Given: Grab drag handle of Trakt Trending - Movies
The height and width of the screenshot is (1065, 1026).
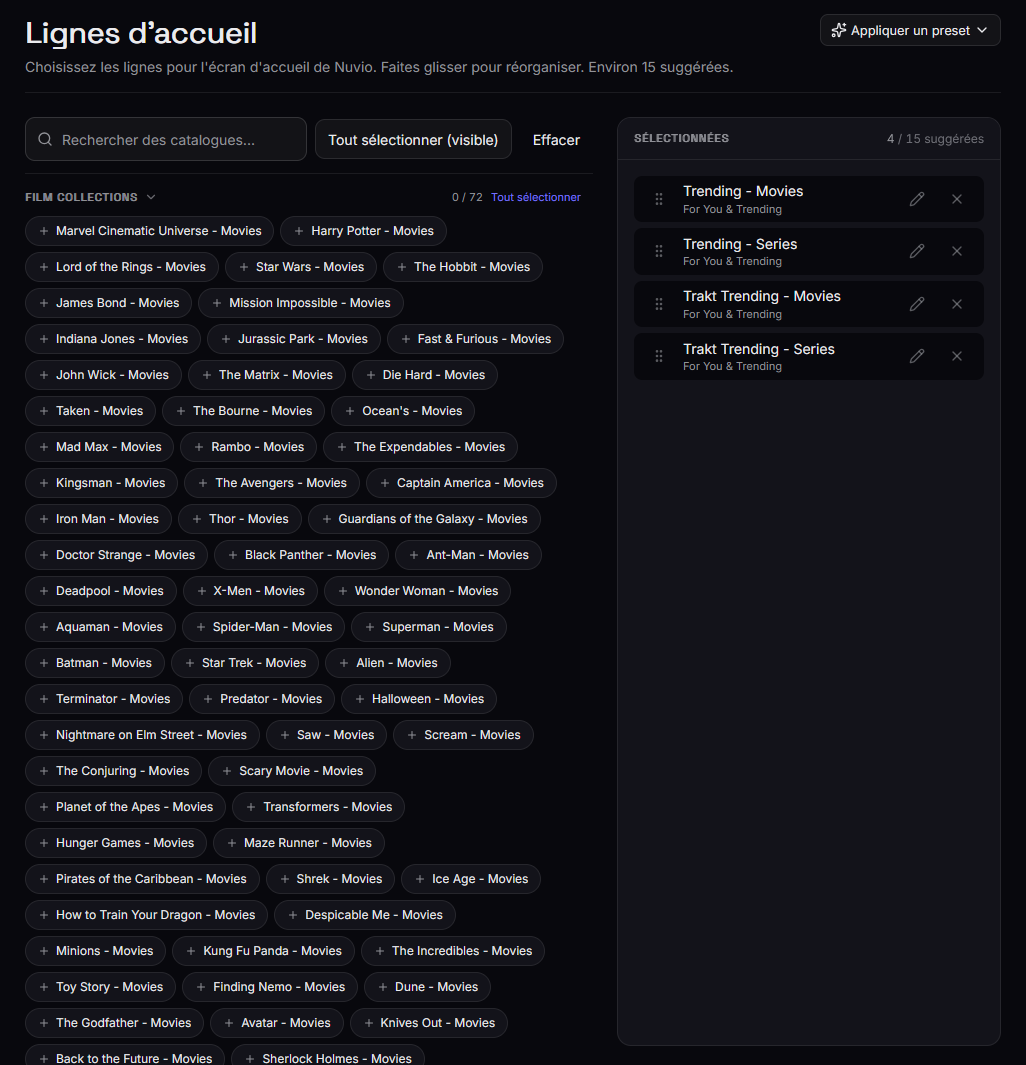Looking at the screenshot, I should 659,304.
